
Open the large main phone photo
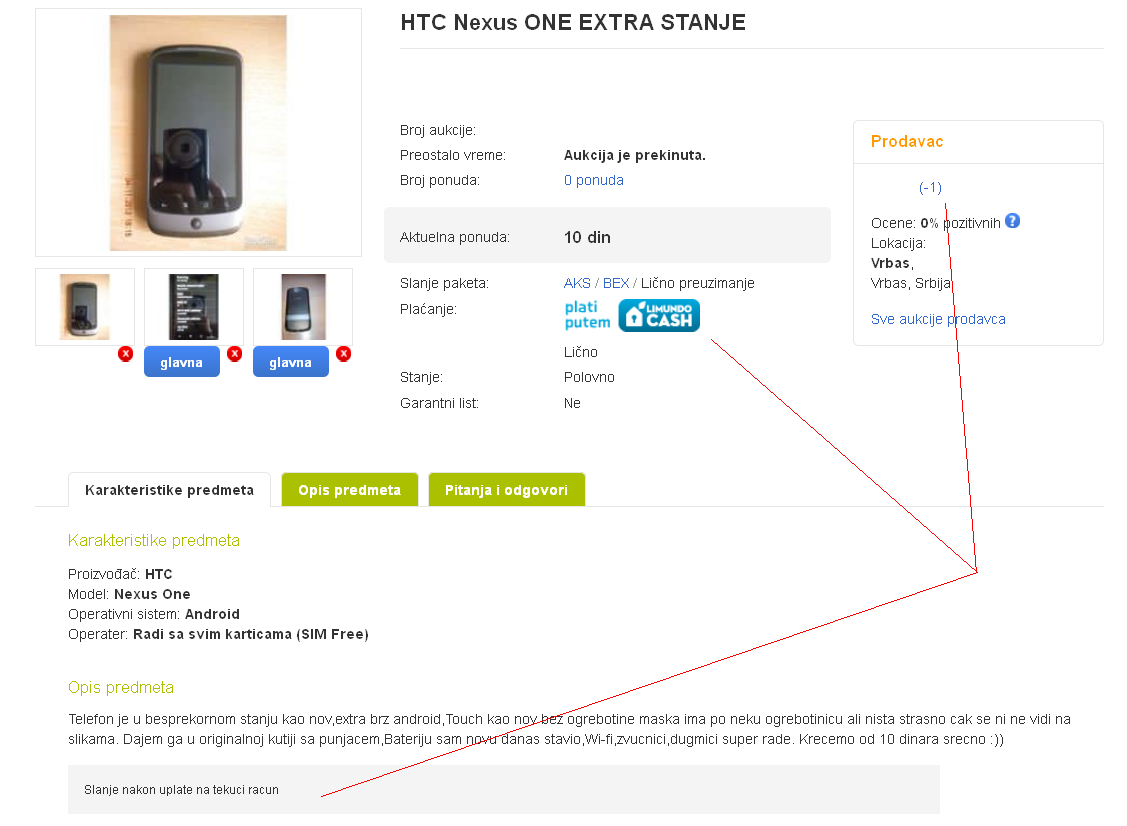(198, 133)
